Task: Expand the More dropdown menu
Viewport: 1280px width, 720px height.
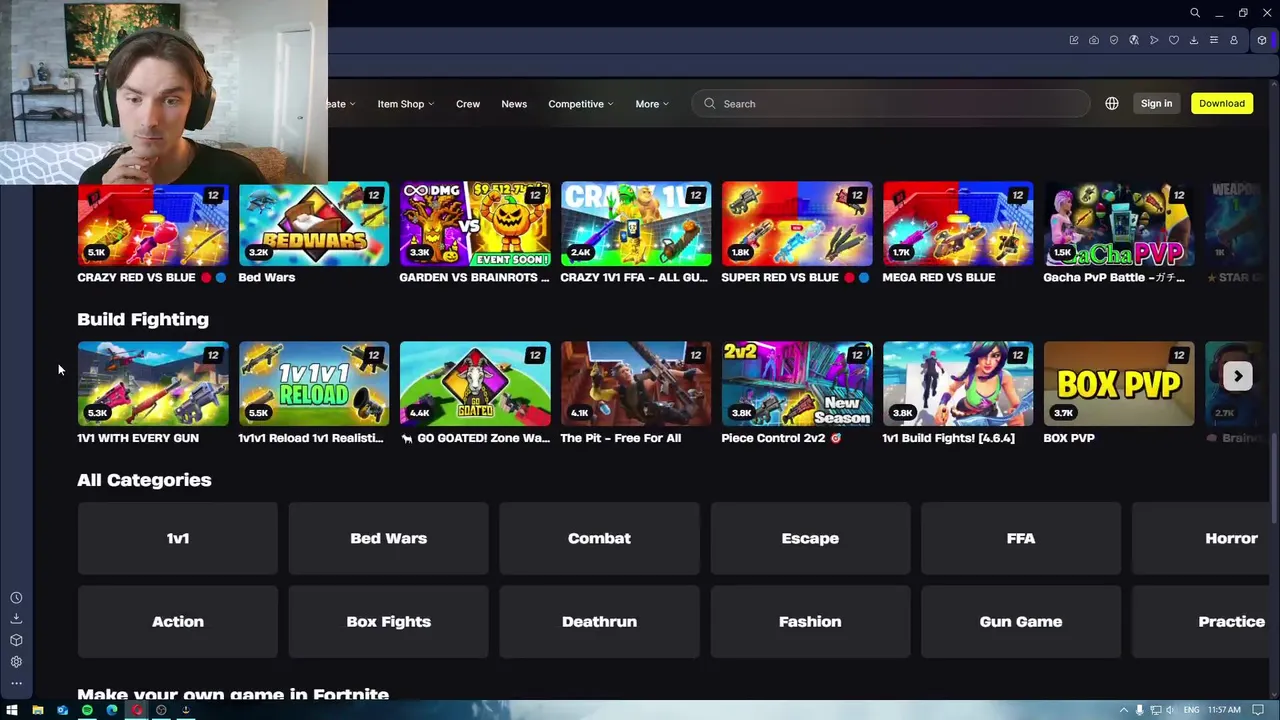Action: (x=652, y=104)
